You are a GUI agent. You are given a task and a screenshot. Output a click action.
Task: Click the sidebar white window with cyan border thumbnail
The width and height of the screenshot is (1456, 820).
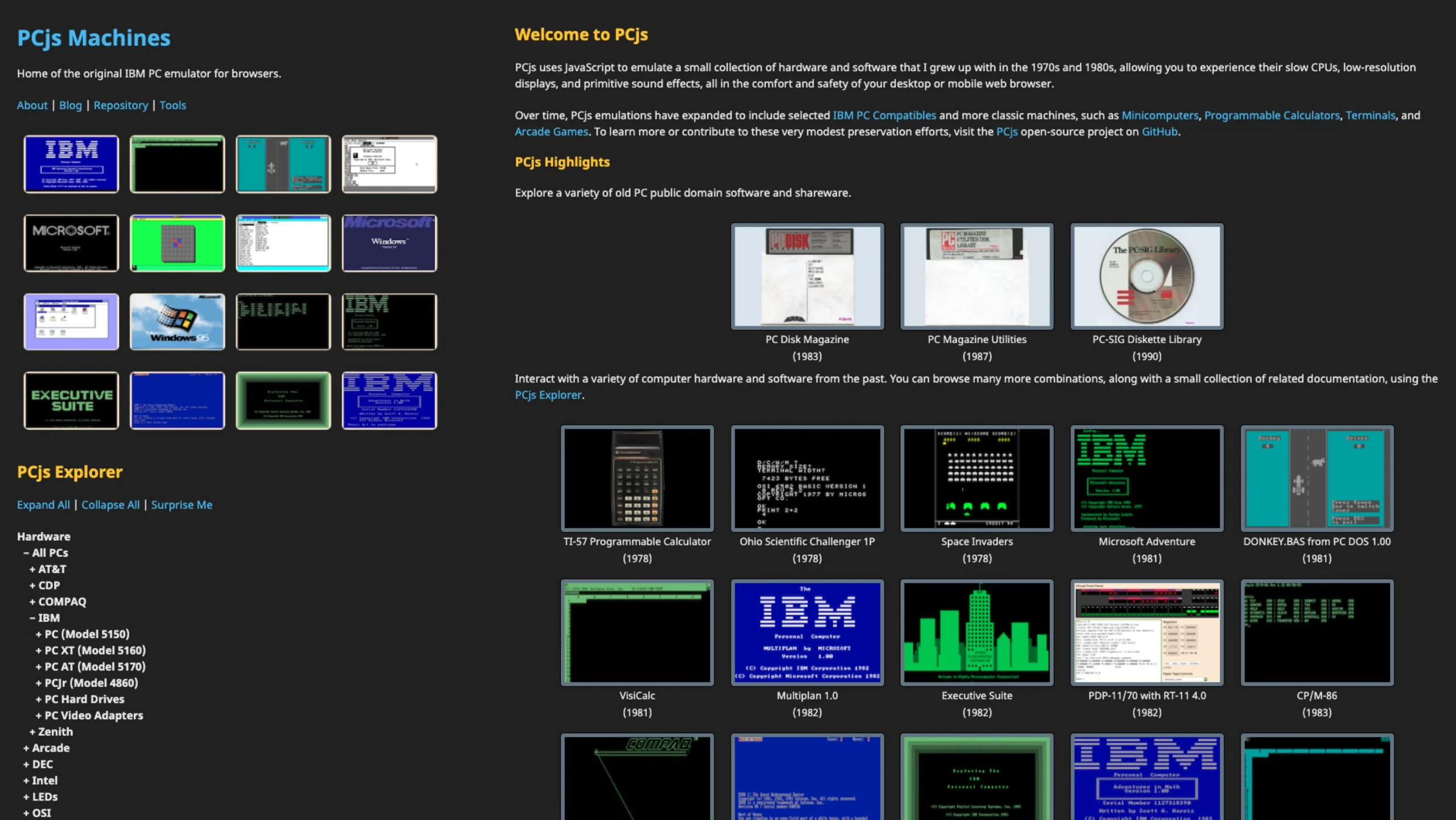click(283, 243)
